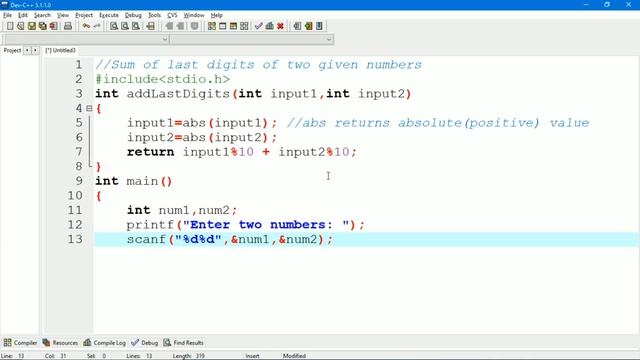Click the Modified status bar entry
The image size is (640, 360).
(x=294, y=356)
